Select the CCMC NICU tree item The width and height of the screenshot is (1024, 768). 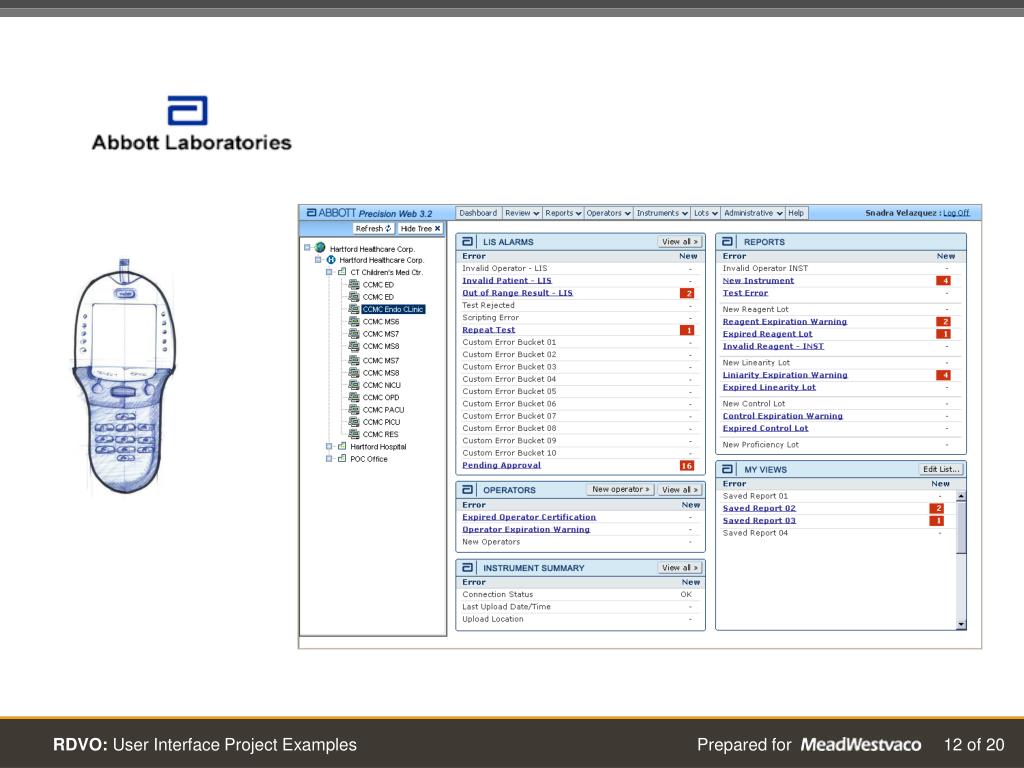(x=381, y=385)
